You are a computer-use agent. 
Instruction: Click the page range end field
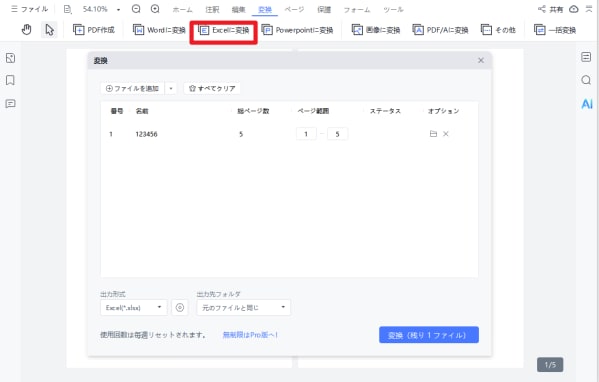point(337,134)
